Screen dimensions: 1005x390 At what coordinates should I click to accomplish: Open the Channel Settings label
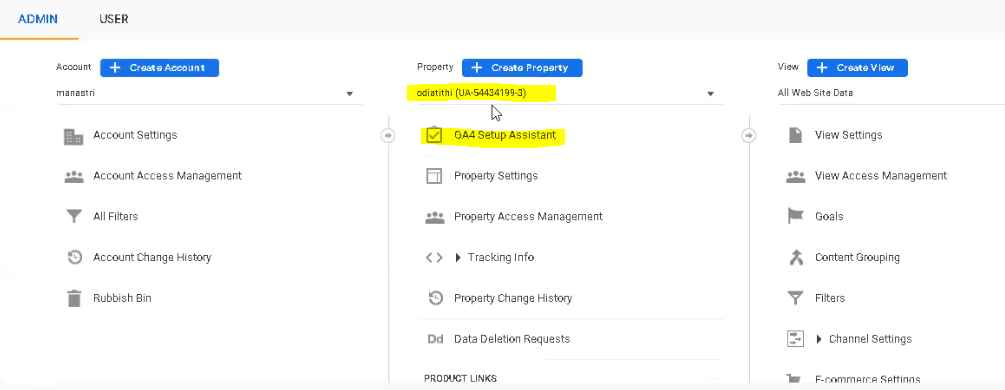[x=870, y=339]
